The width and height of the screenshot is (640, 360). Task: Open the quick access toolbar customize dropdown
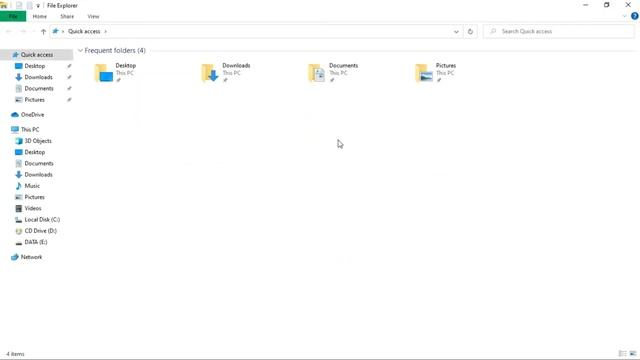pyautogui.click(x=38, y=6)
